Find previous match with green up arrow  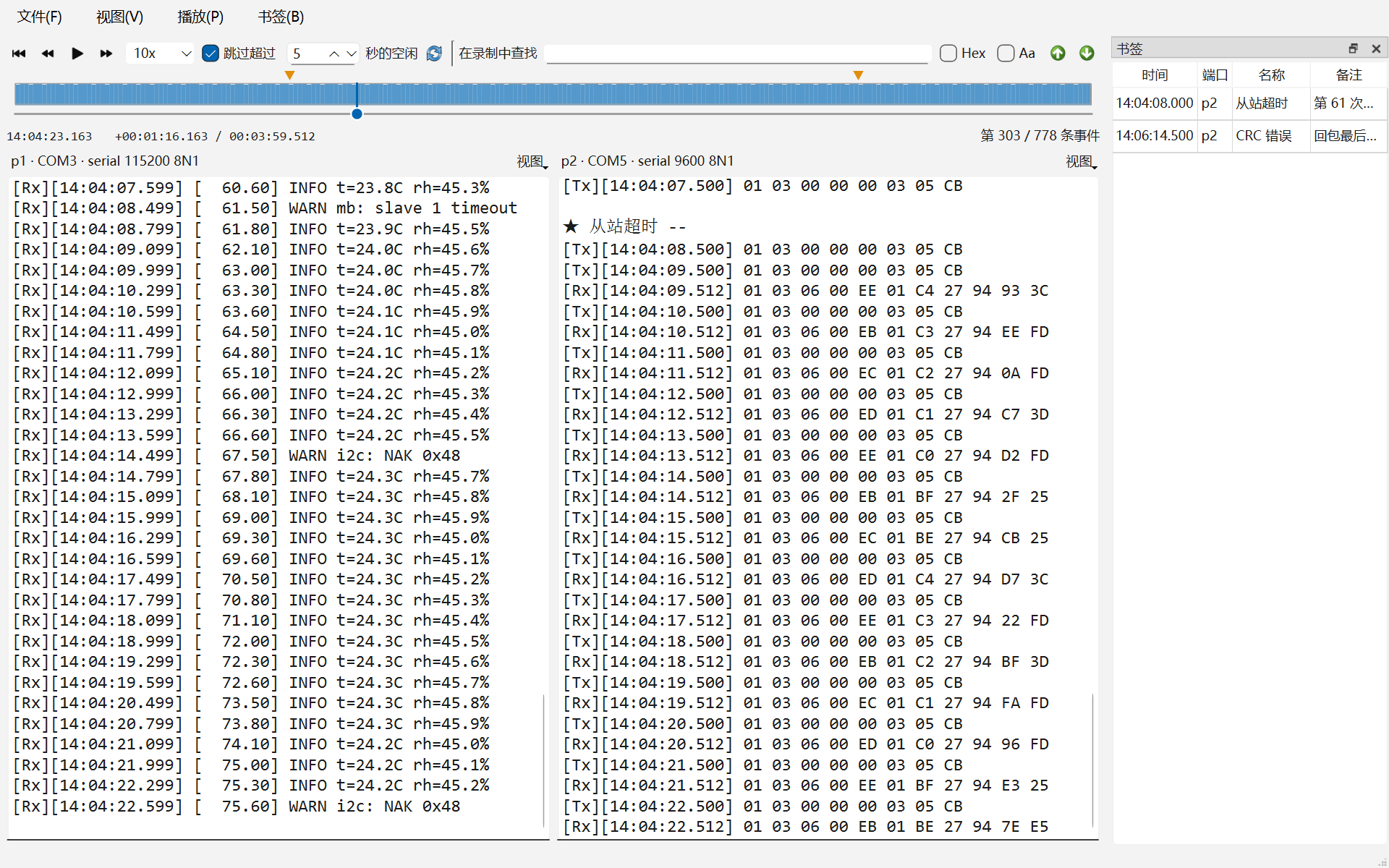tap(1058, 53)
